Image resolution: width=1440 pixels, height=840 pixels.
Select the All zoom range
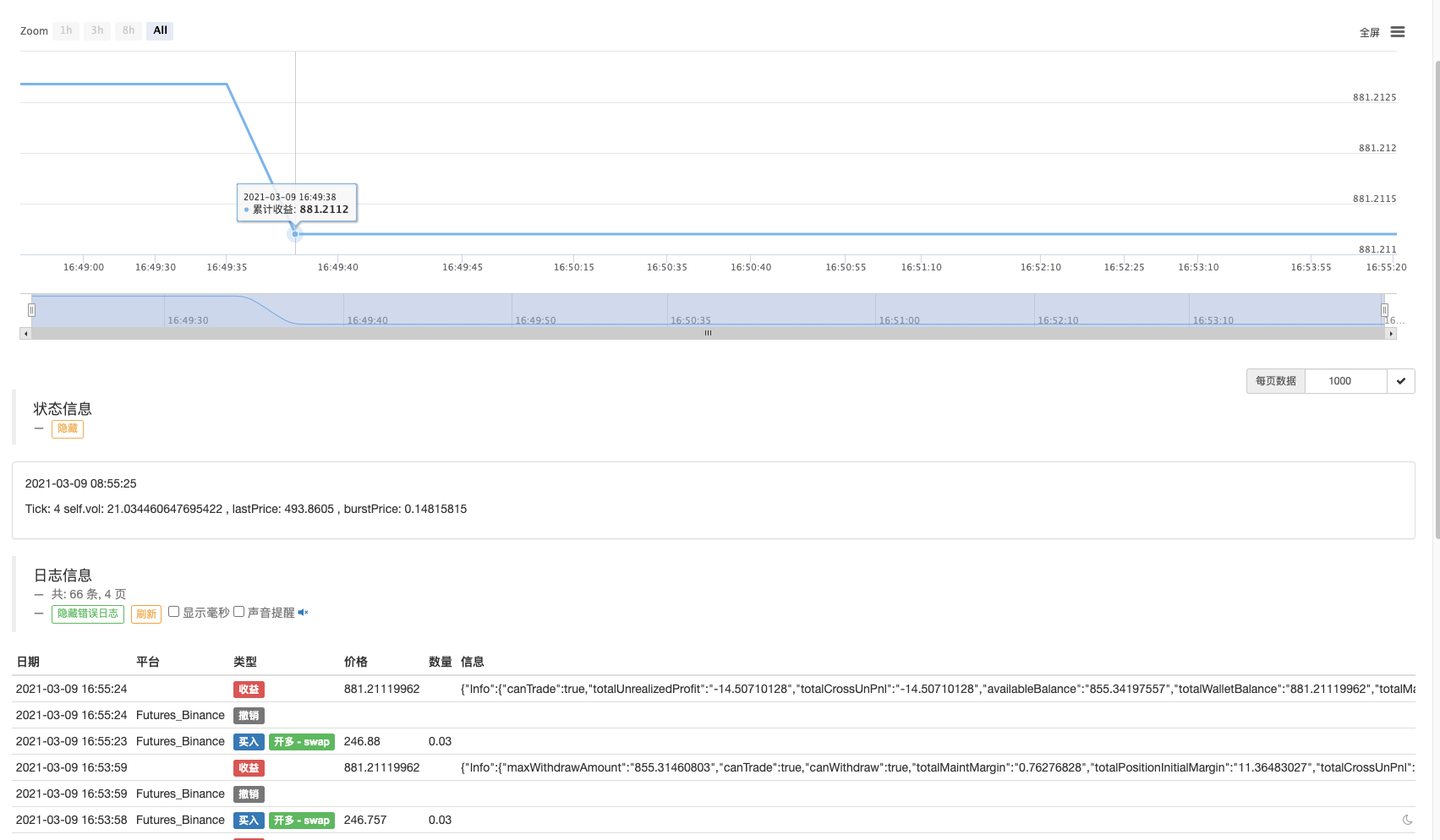[160, 30]
